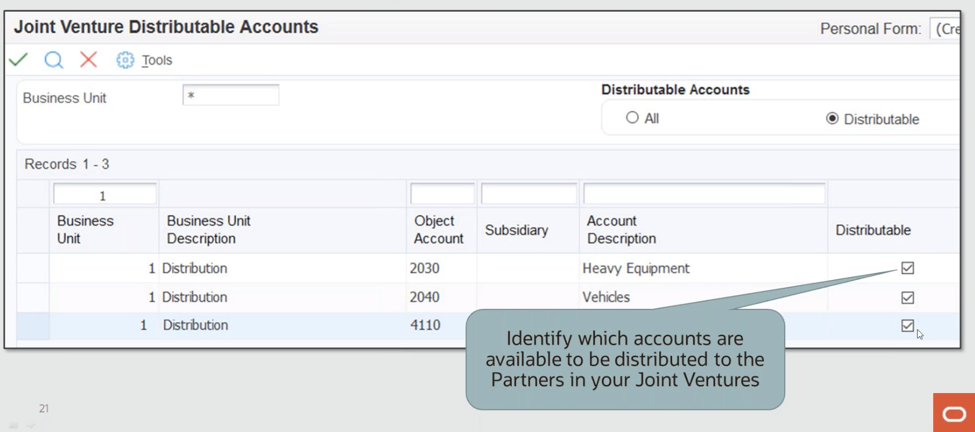Open the Tools menu label
The height and width of the screenshot is (432, 975).
click(x=157, y=60)
